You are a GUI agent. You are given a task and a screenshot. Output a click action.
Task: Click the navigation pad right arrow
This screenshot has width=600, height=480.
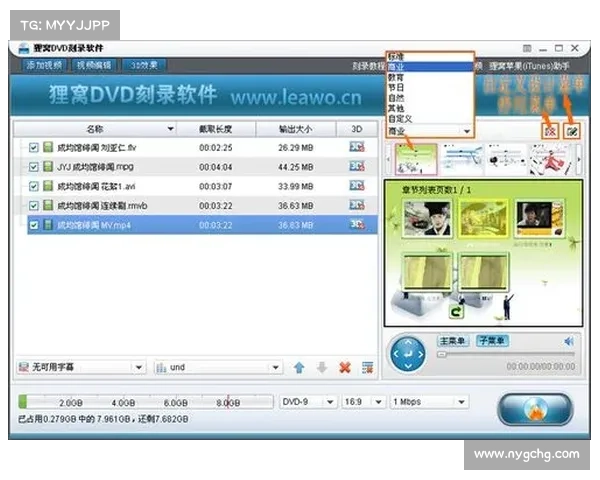coord(420,354)
